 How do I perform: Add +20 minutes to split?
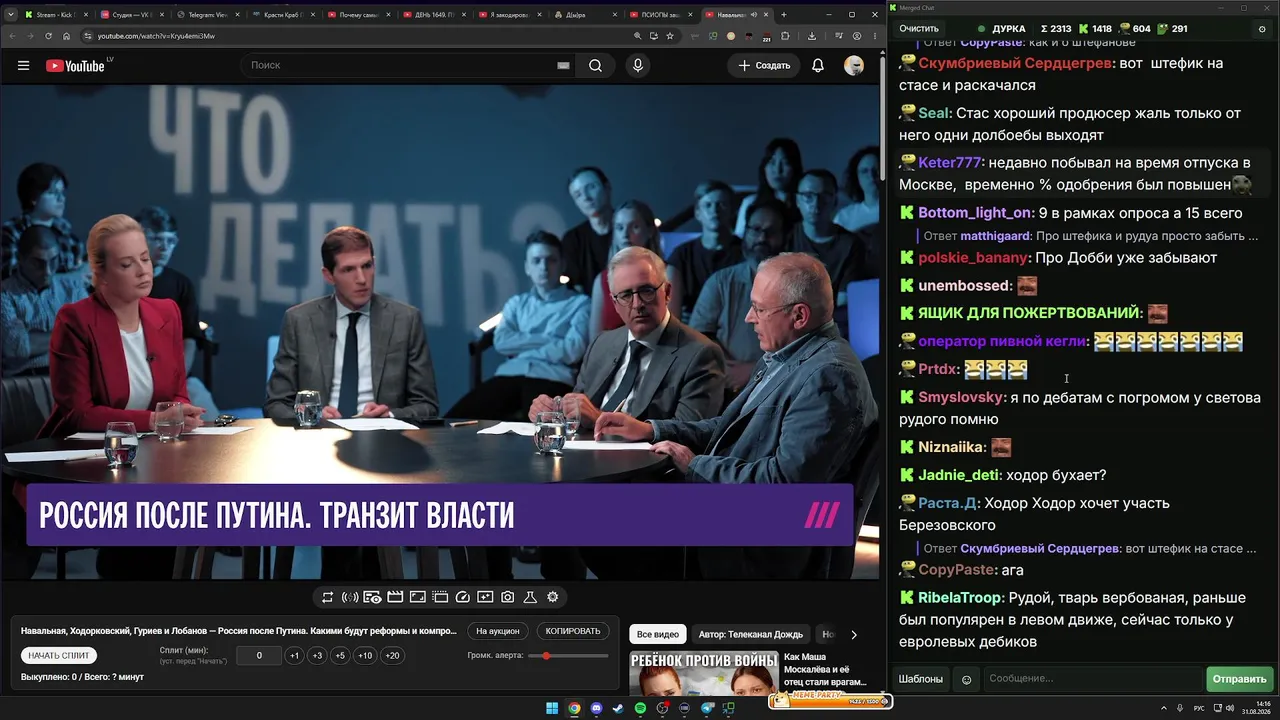point(392,656)
